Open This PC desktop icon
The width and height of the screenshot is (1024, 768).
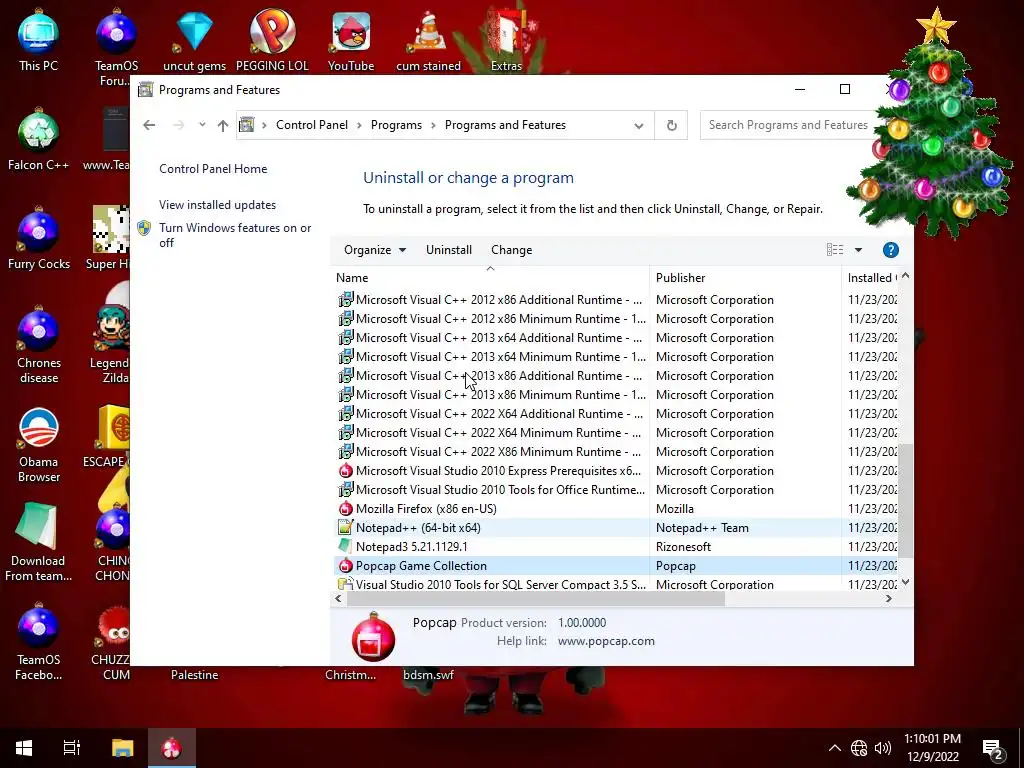pos(38,42)
